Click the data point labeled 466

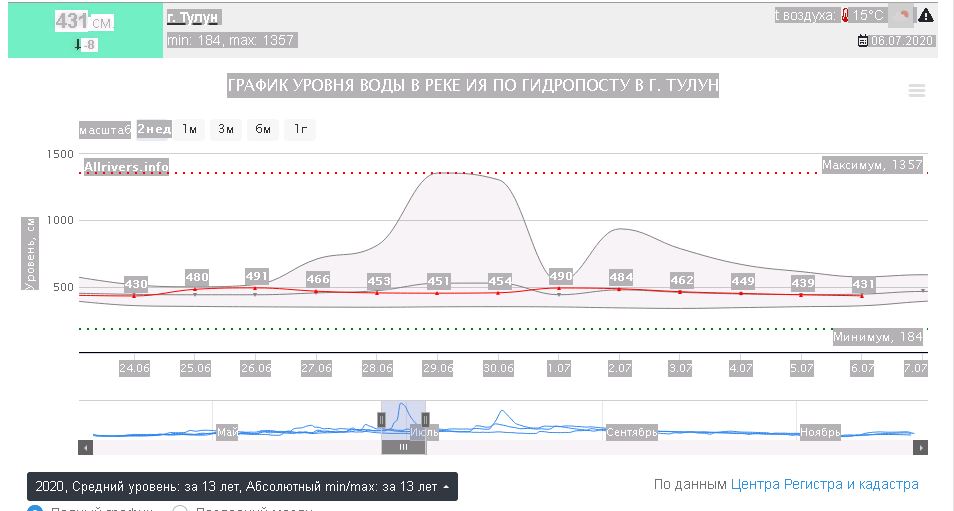(x=316, y=291)
